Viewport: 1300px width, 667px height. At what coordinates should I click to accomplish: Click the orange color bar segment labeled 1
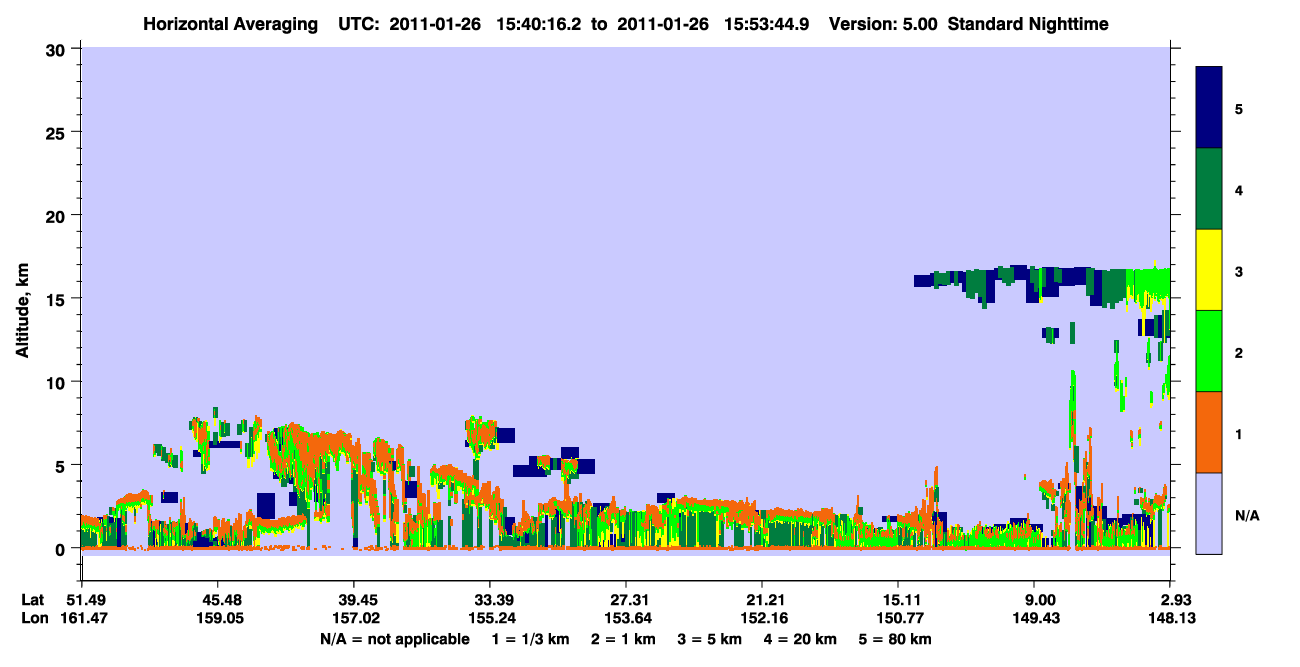pyautogui.click(x=1209, y=432)
